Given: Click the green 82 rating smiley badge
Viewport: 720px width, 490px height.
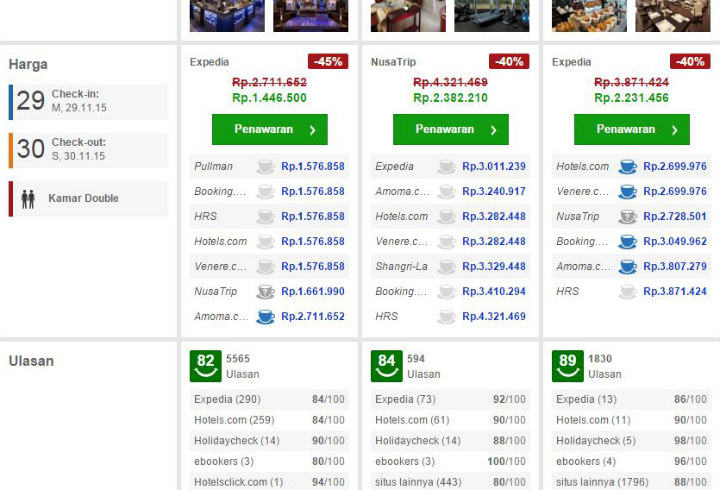Looking at the screenshot, I should pos(205,366).
